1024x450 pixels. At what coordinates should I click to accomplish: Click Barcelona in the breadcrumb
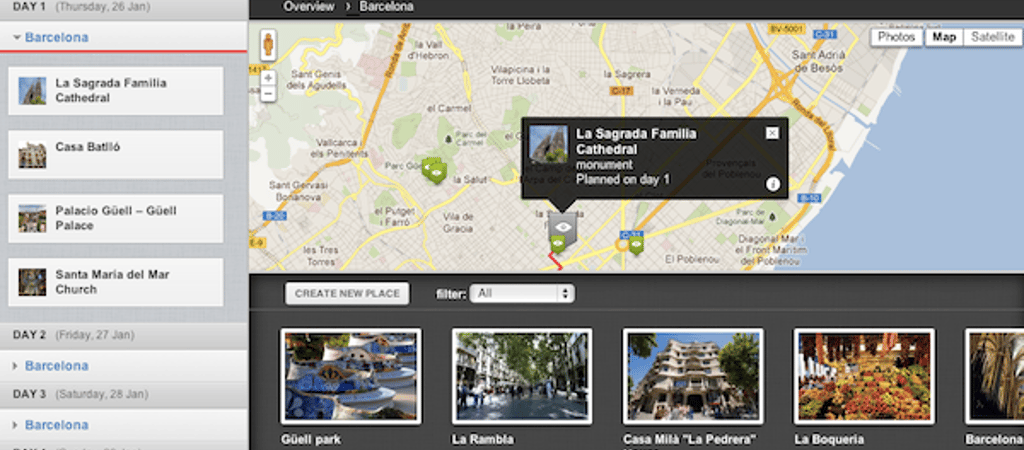pyautogui.click(x=387, y=7)
